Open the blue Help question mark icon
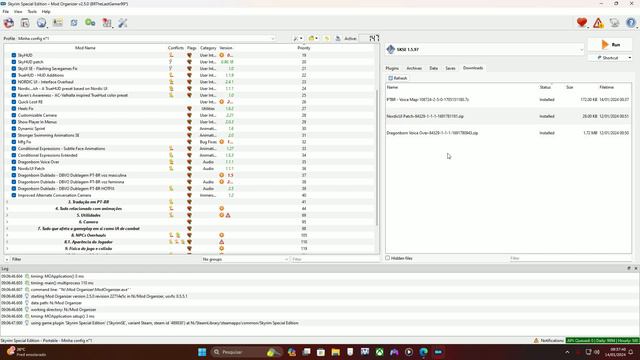640x360 pixels. tap(631, 23)
